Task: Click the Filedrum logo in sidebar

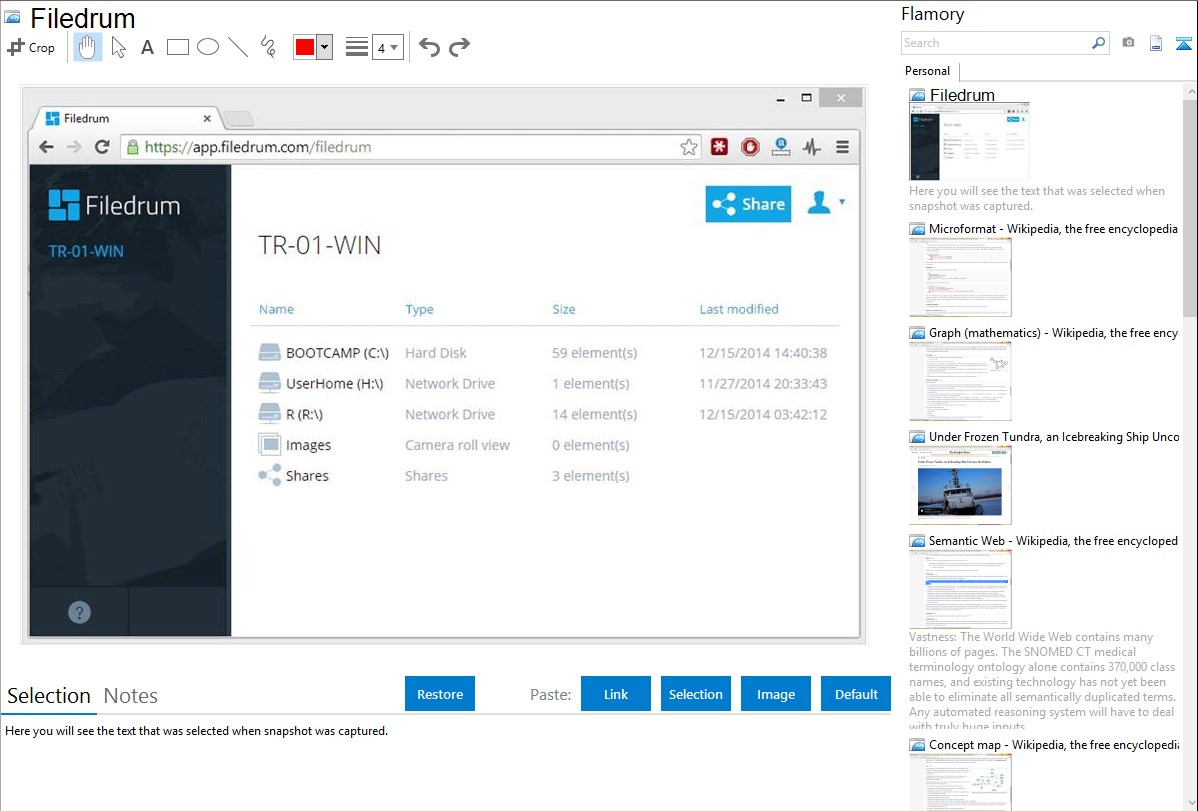Action: [x=115, y=205]
